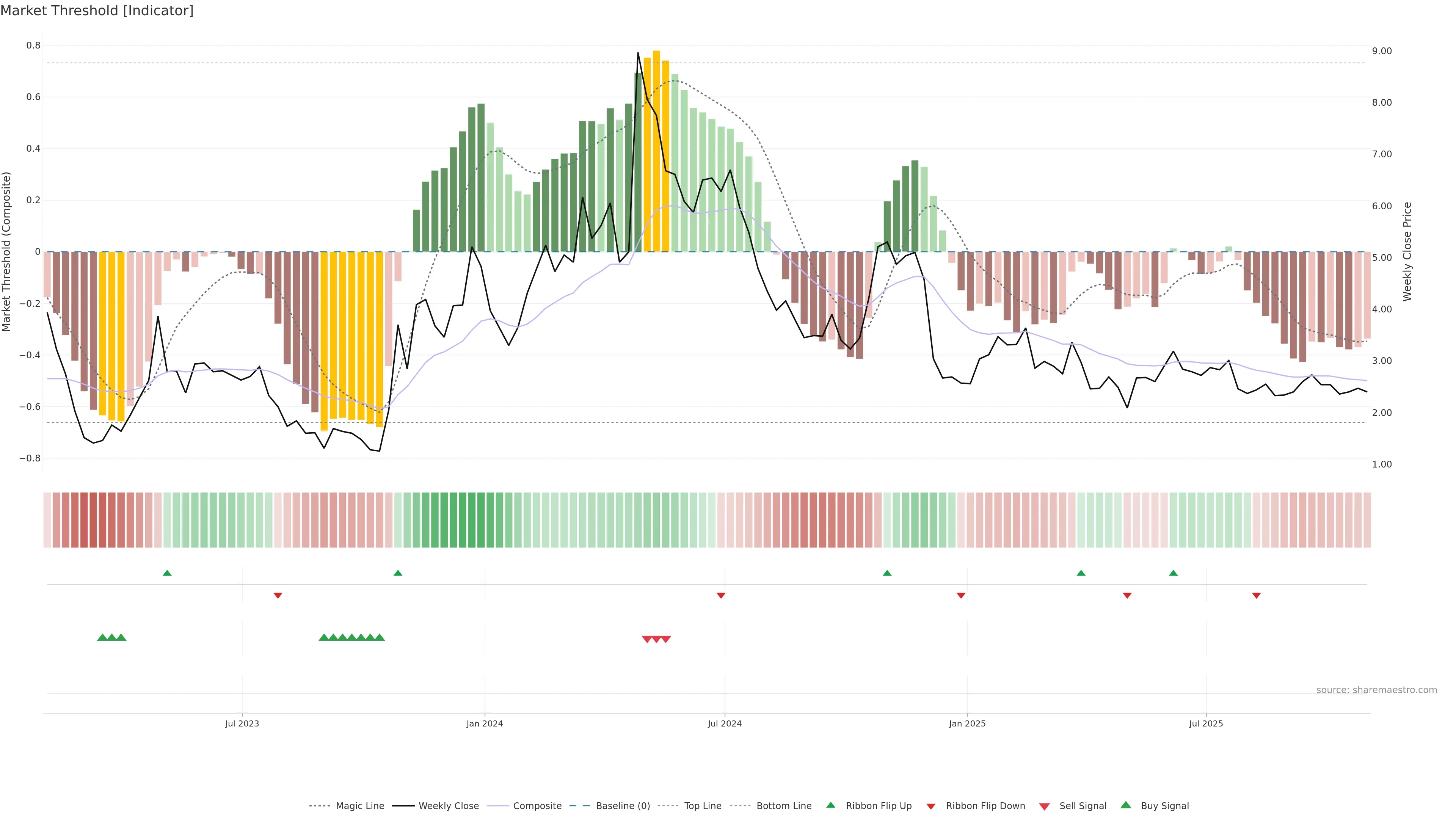Hide the Composite series via legend
1456x819 pixels.
point(537,806)
